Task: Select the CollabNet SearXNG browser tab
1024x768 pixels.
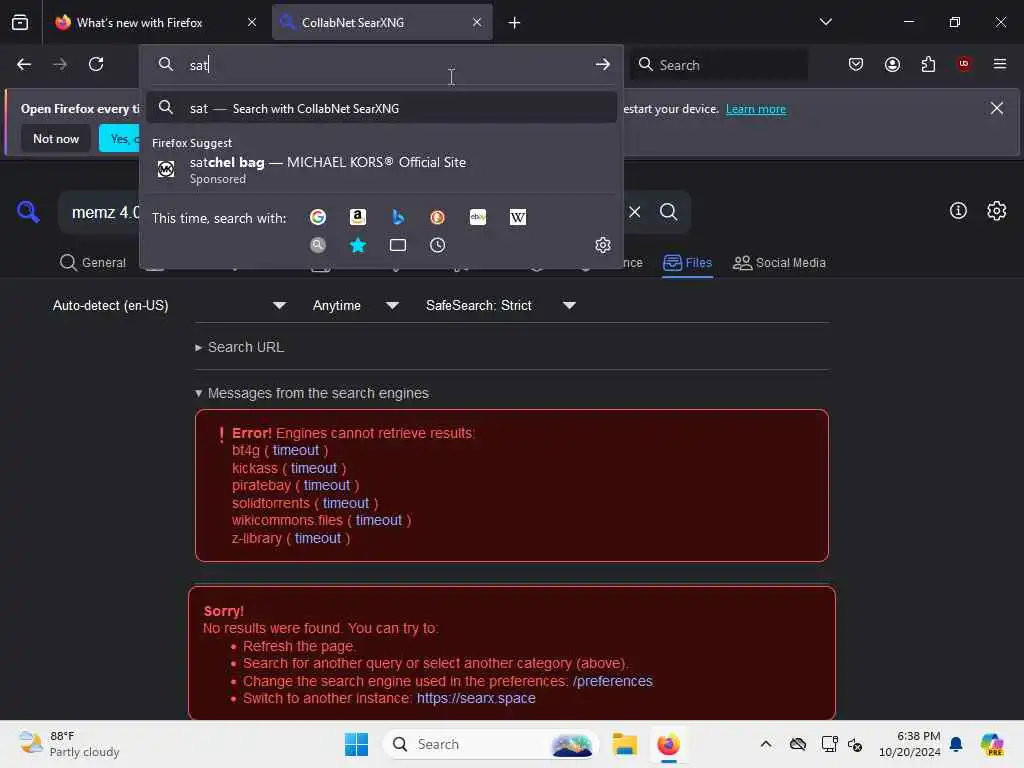Action: [382, 22]
